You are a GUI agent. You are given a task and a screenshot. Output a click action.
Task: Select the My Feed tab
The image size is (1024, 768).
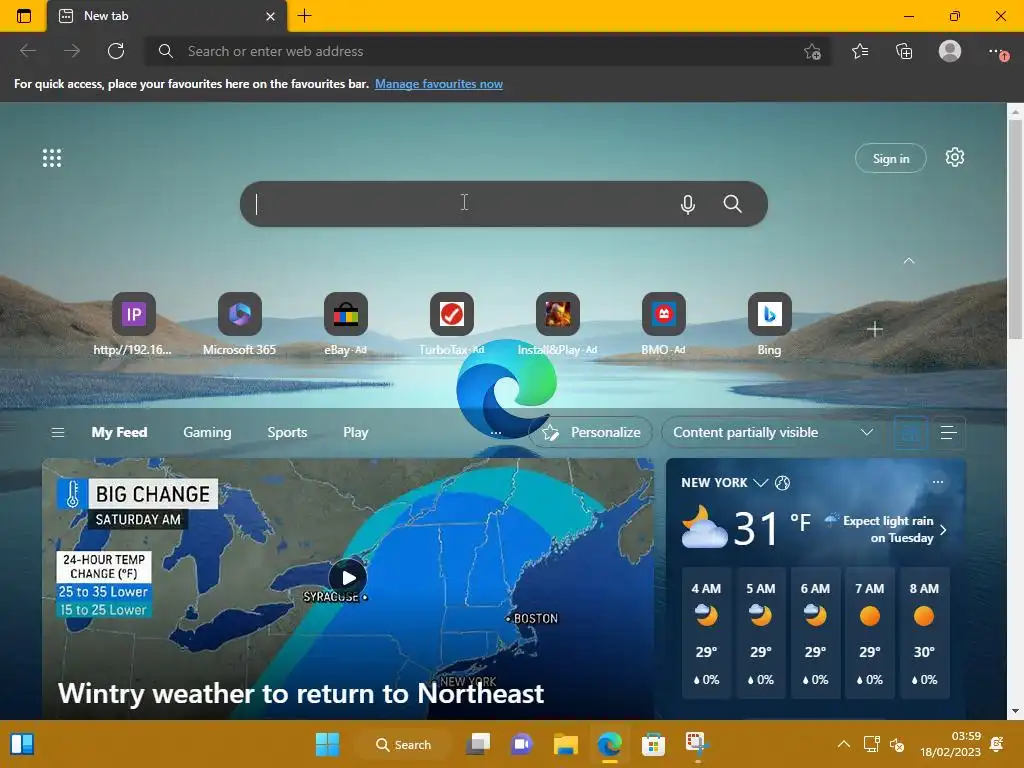click(x=120, y=432)
